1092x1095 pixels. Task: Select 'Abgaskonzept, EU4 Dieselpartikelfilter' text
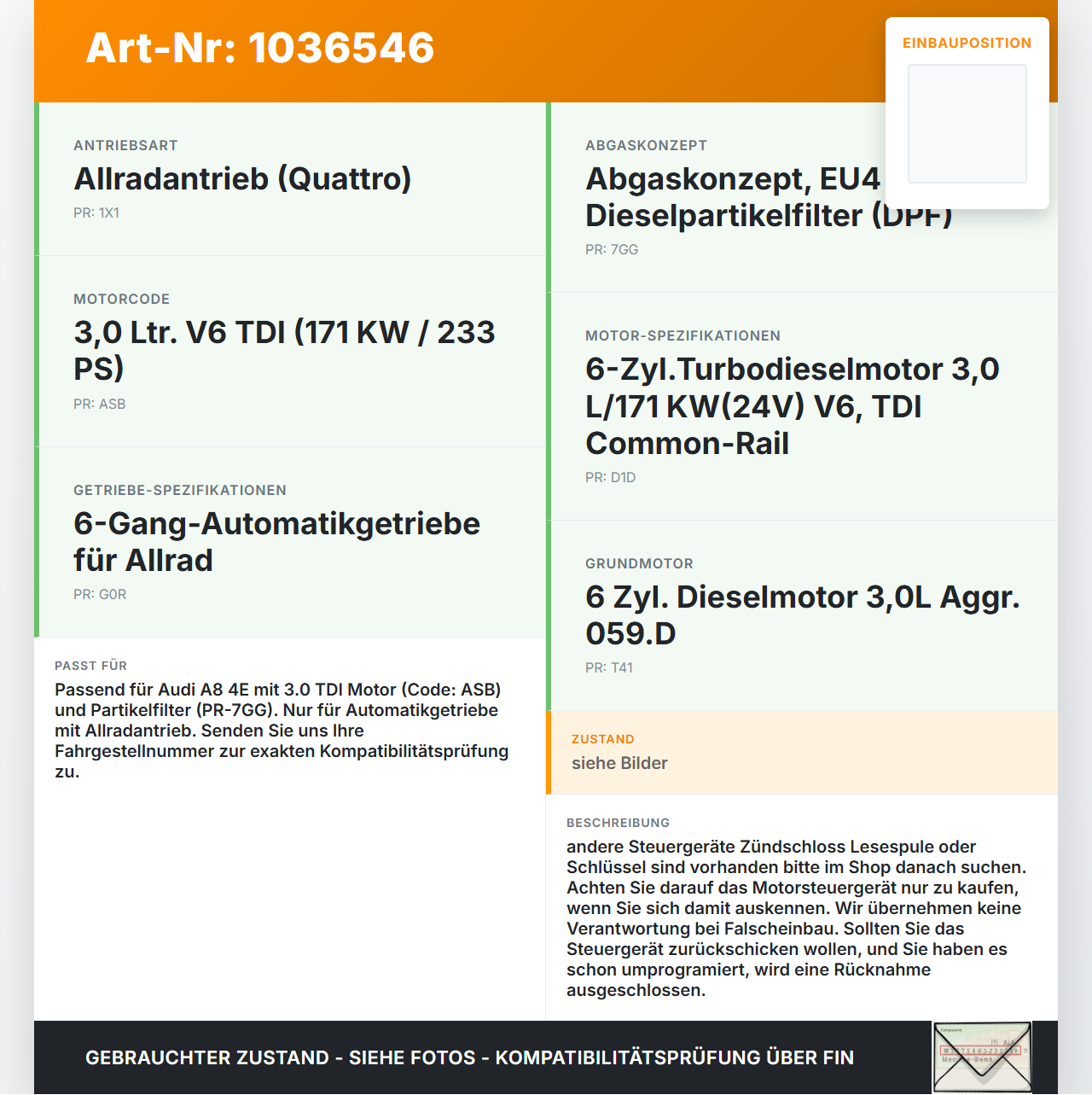pos(769,196)
